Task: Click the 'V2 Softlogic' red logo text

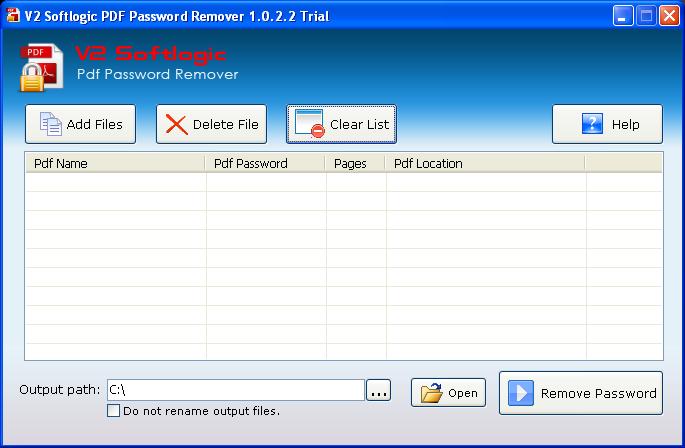Action: [151, 54]
